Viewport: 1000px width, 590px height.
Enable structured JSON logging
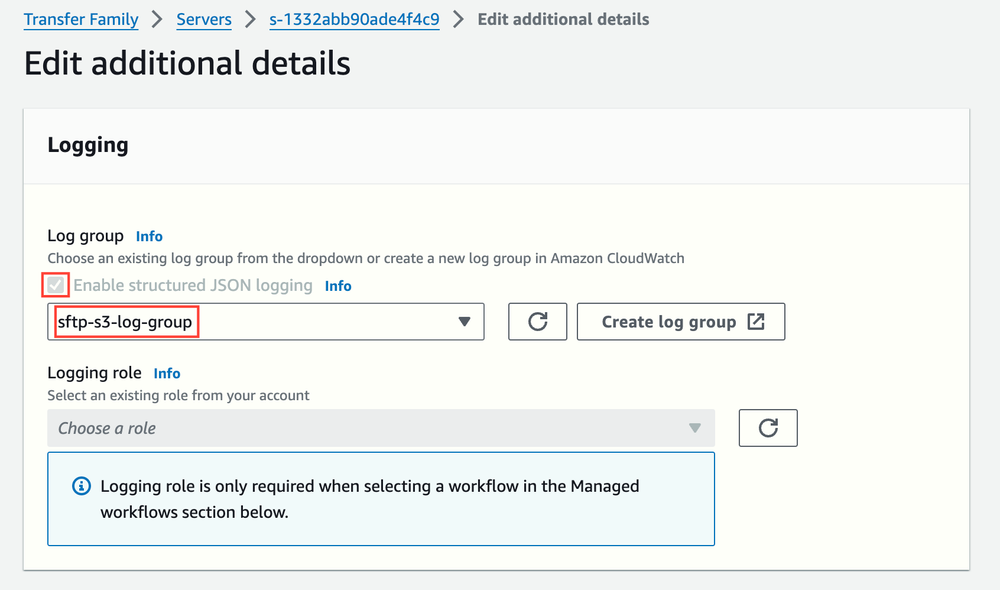coord(55,285)
